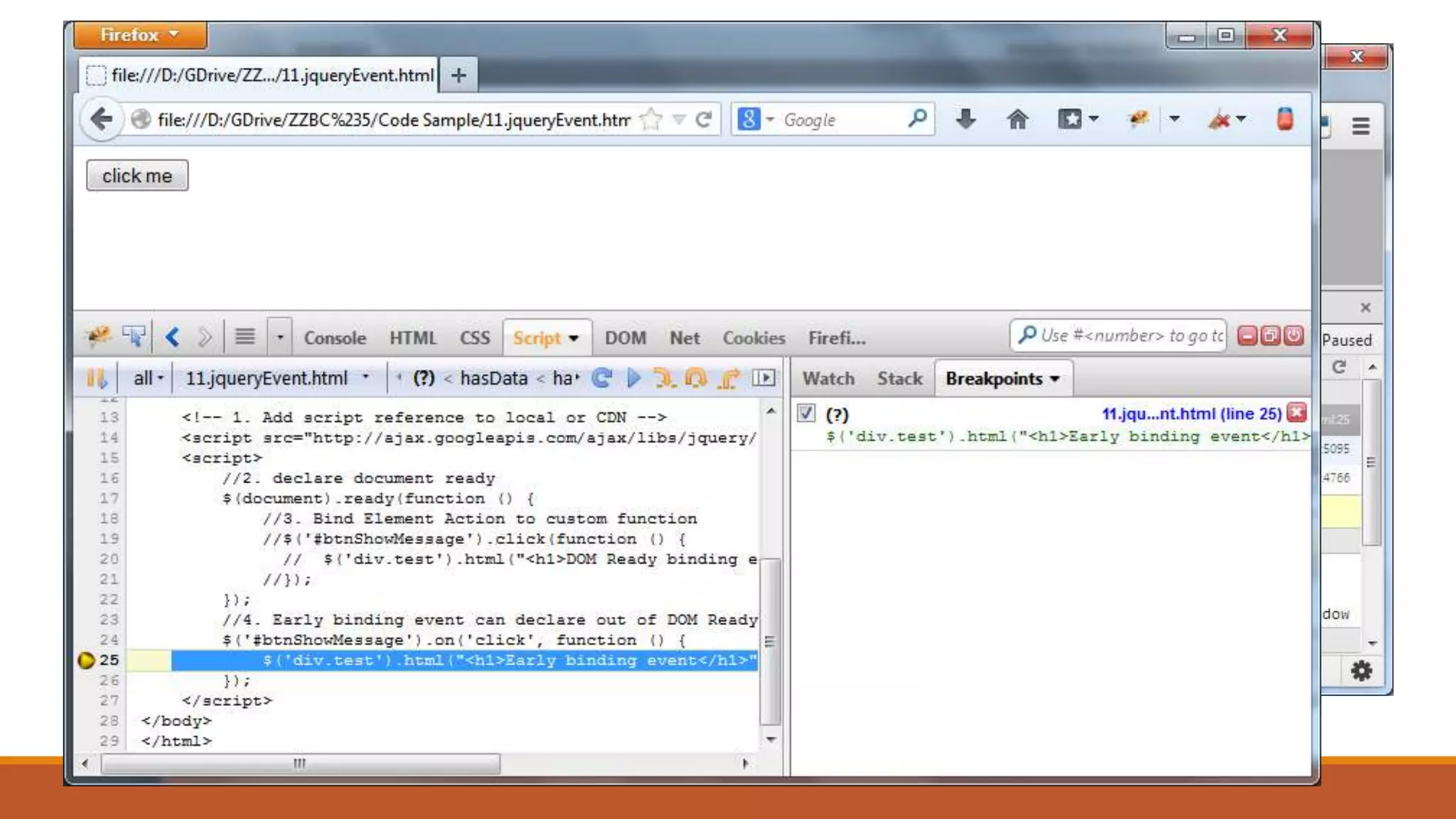Go back with the browser back arrow

click(x=102, y=119)
